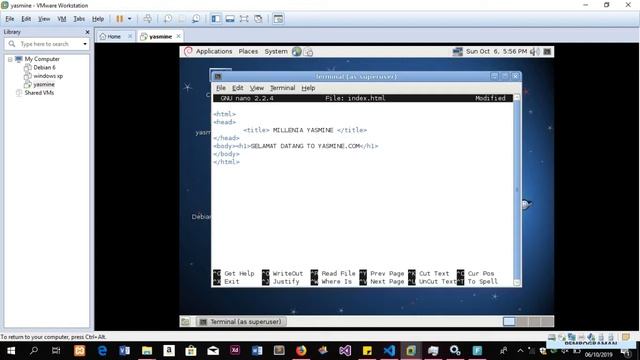
Task: Close the yasmine tab
Action: pos(178,36)
